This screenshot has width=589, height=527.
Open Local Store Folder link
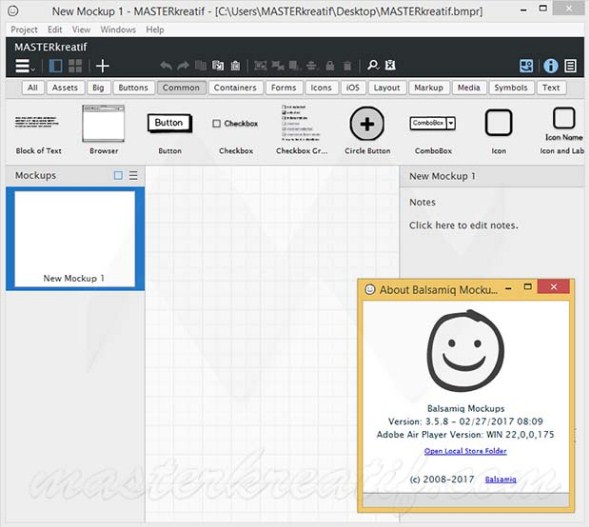click(x=465, y=451)
